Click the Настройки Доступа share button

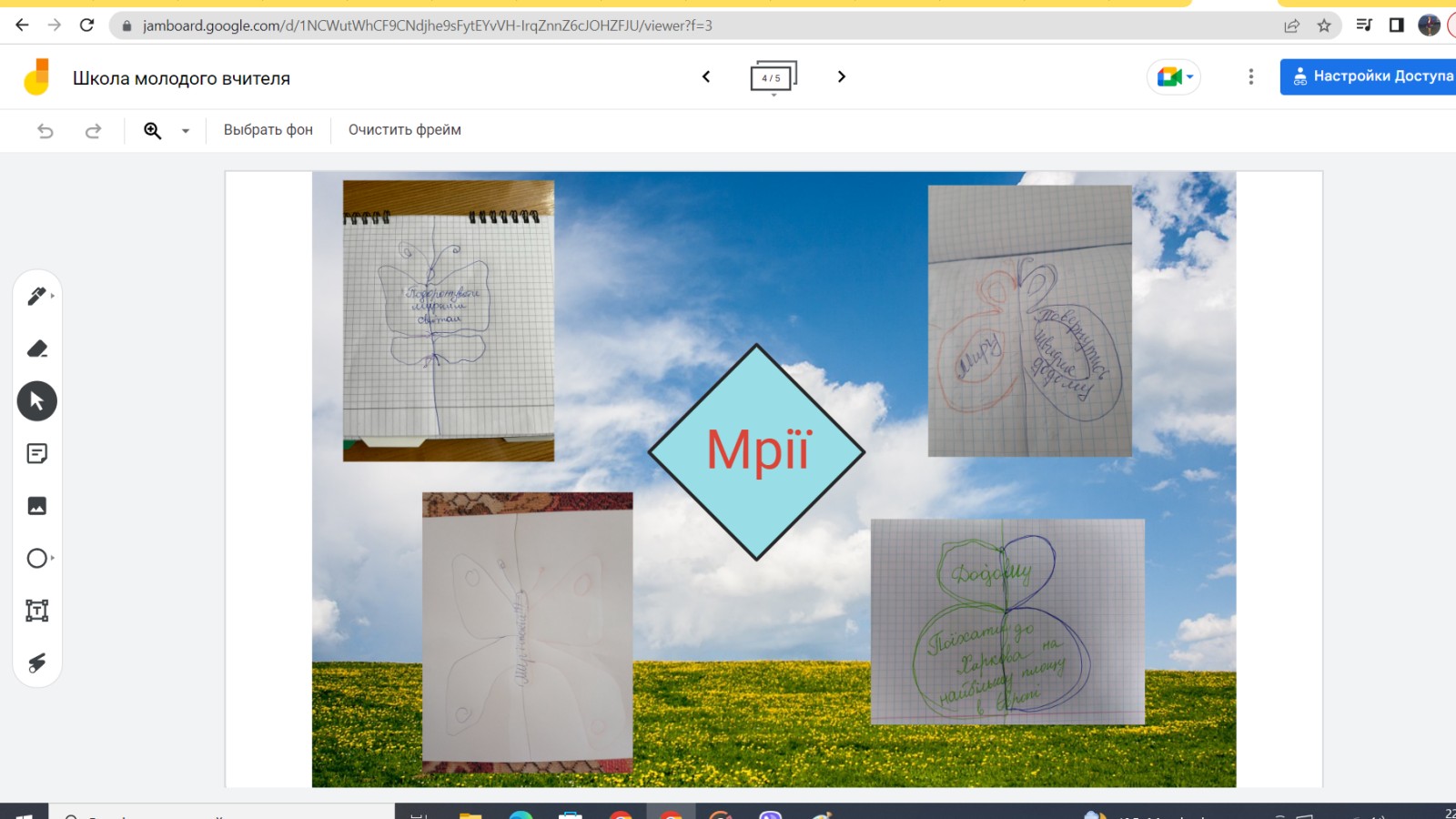pos(1368,76)
